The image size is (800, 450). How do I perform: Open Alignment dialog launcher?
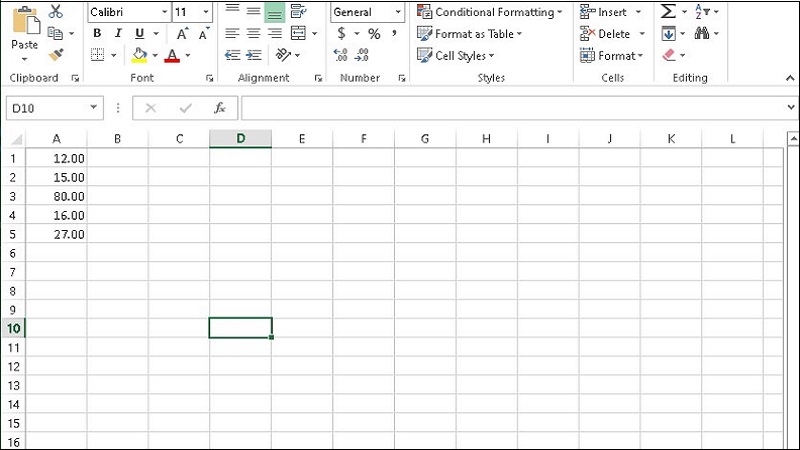coord(318,78)
